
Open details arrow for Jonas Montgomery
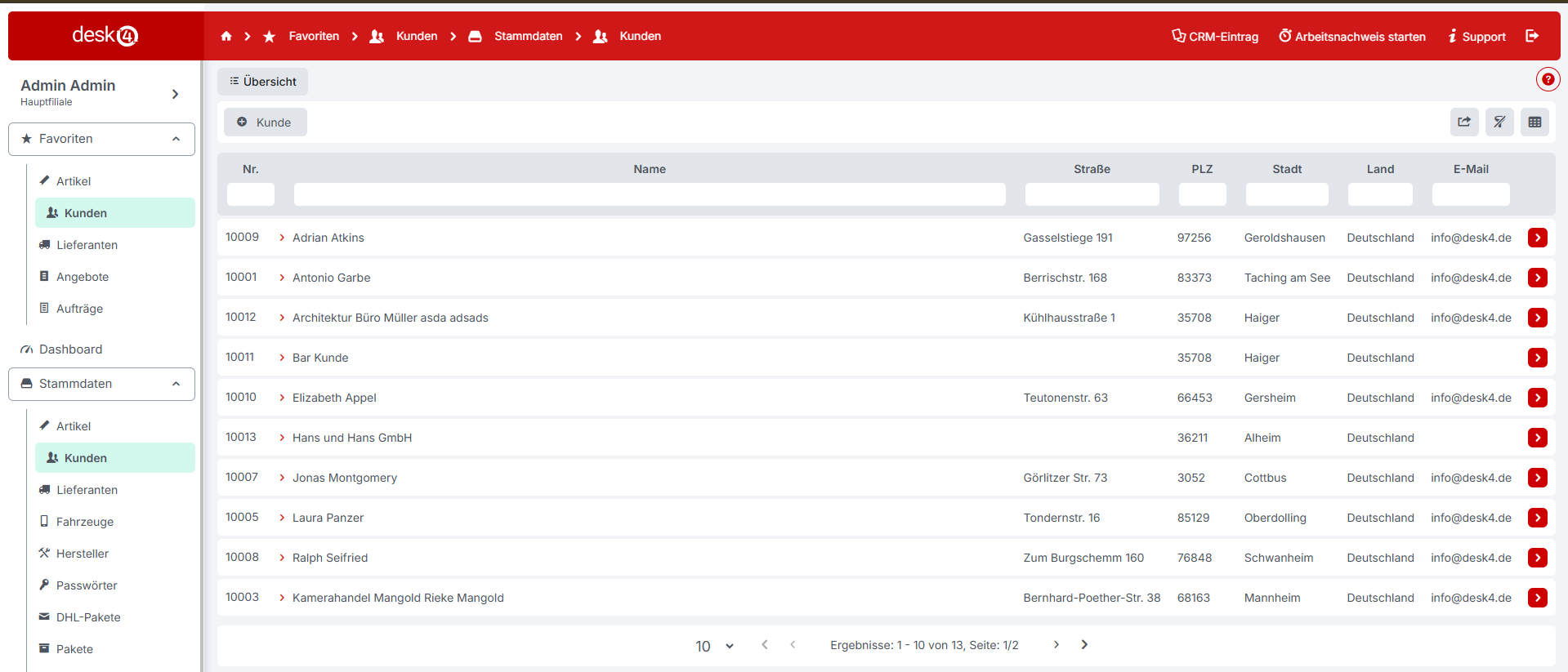tap(1537, 478)
